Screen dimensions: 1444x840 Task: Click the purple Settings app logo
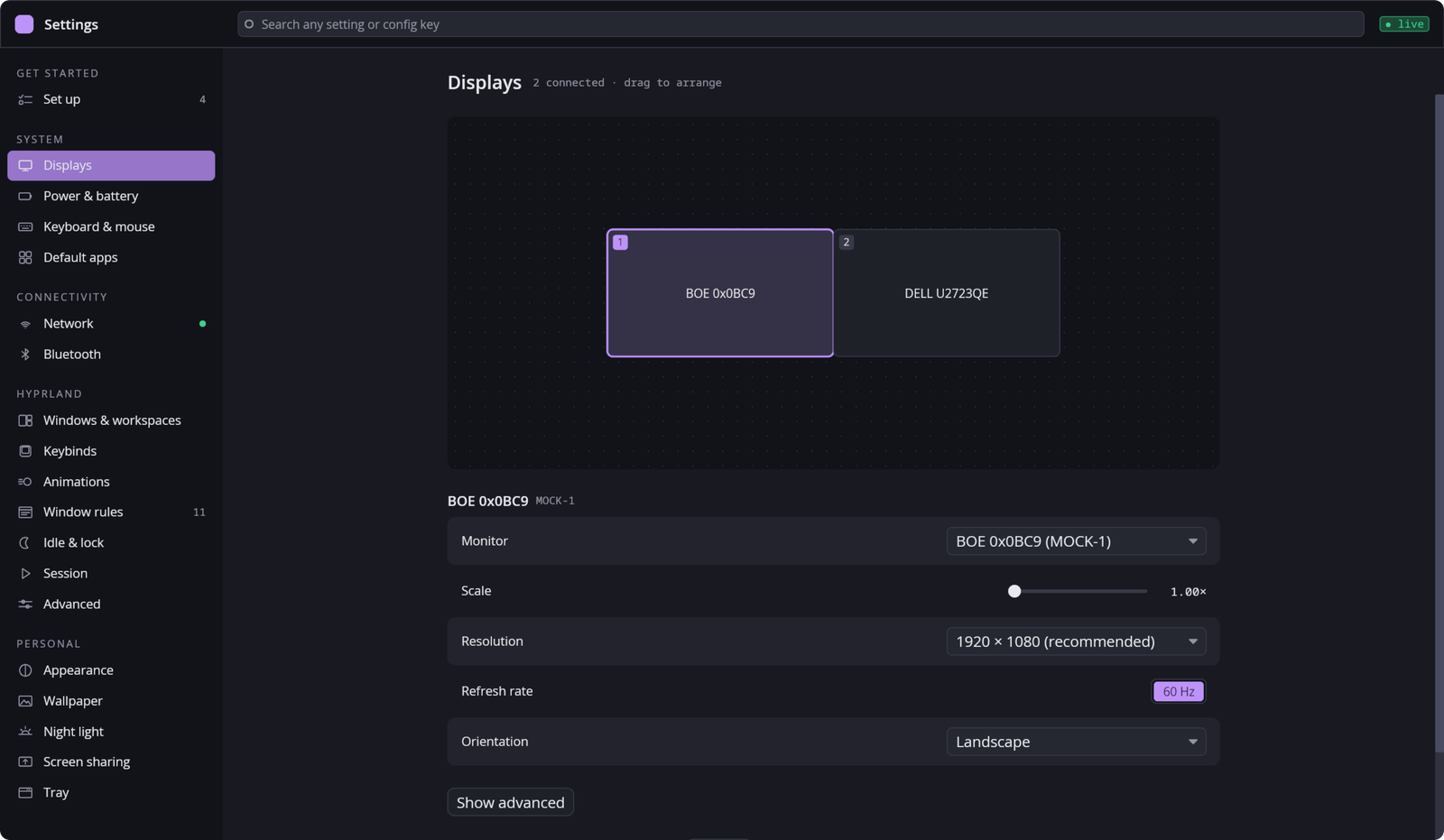24,24
